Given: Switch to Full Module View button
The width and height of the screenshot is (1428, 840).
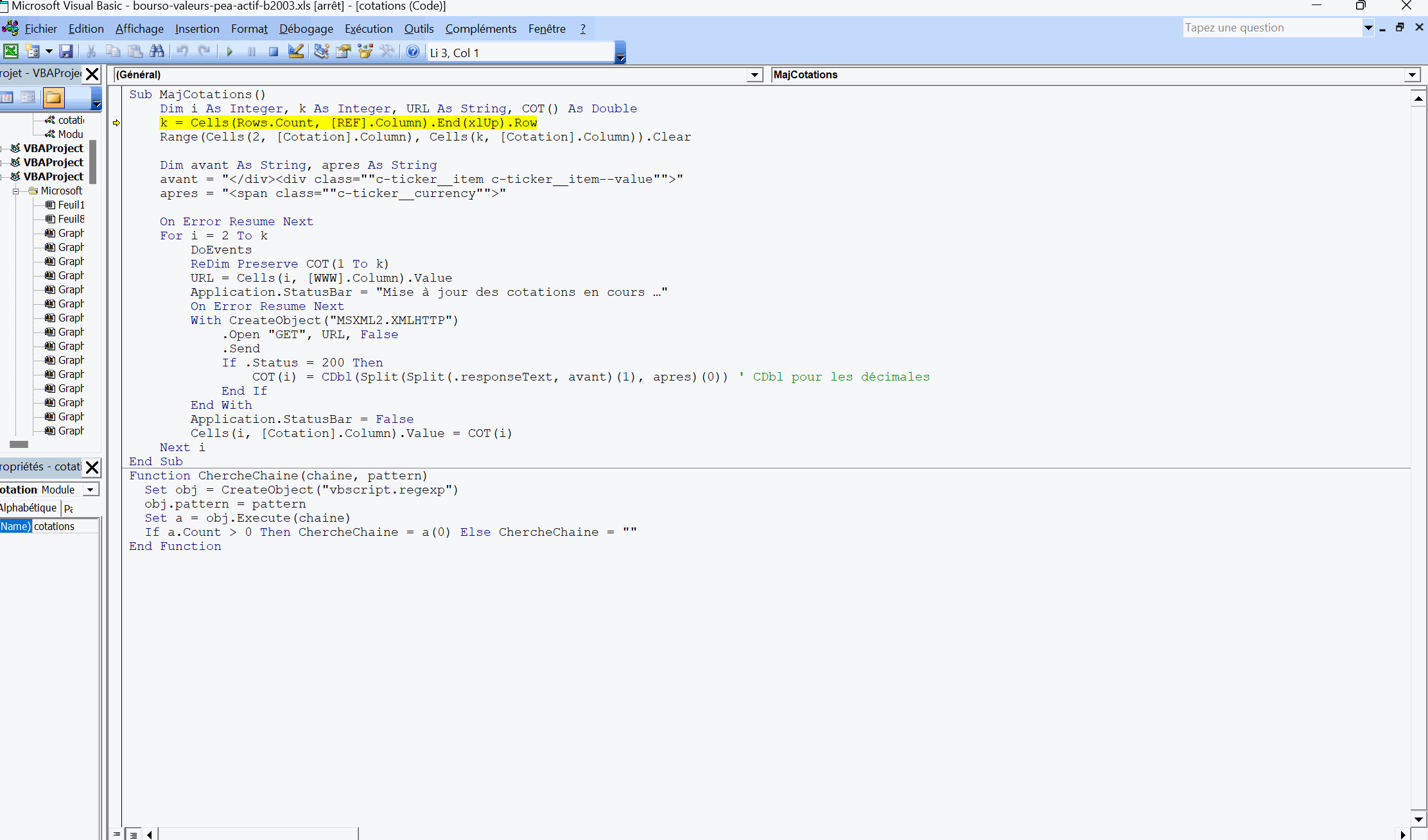Looking at the screenshot, I should tap(134, 834).
